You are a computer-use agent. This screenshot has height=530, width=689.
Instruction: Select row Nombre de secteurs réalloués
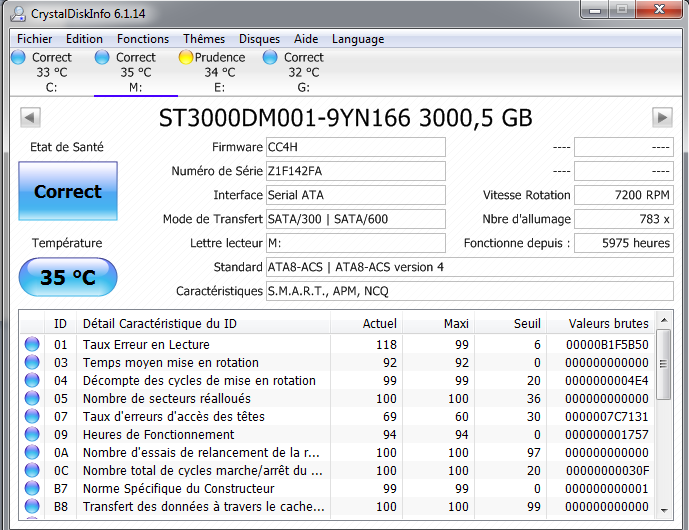[337, 398]
